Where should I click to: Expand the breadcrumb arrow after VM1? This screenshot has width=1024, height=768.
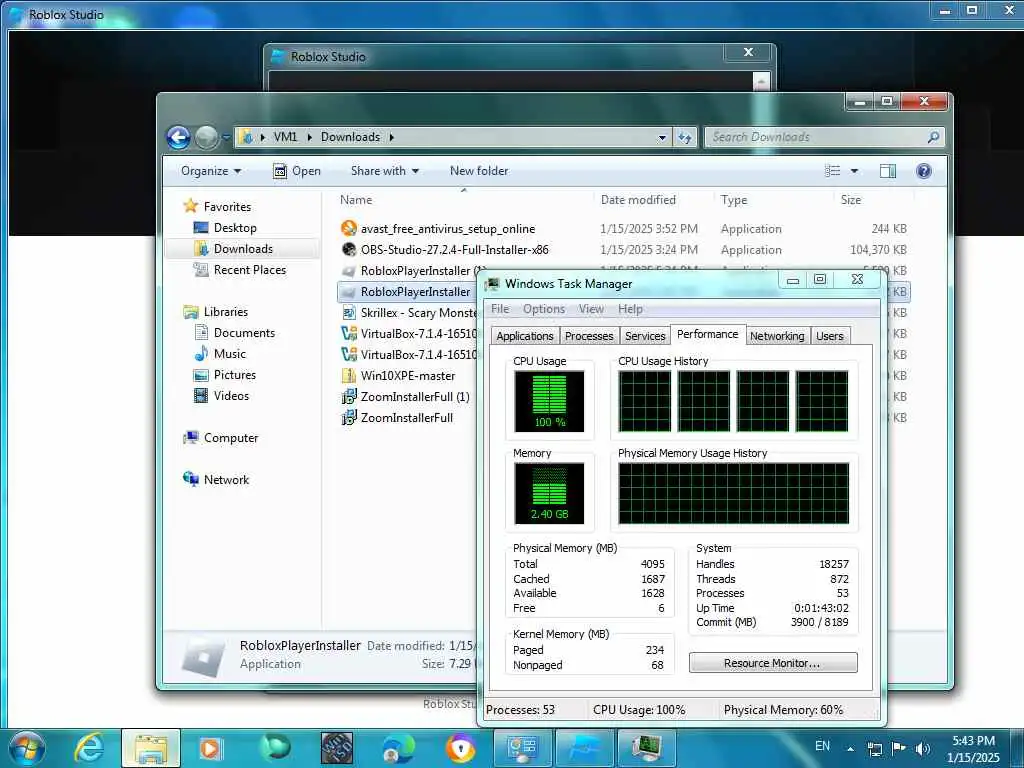[309, 137]
